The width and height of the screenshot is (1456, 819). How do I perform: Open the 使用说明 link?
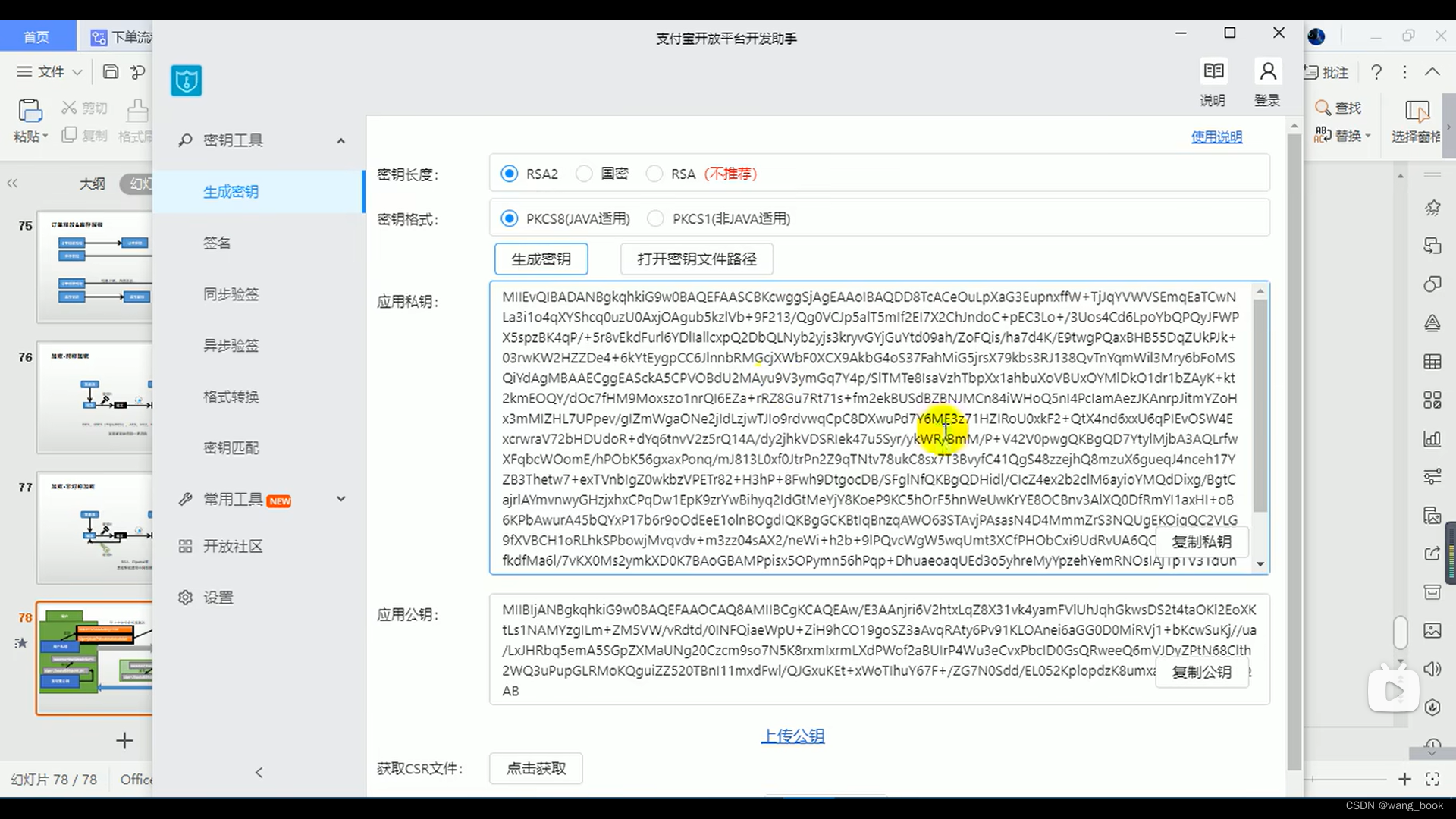click(x=1216, y=136)
